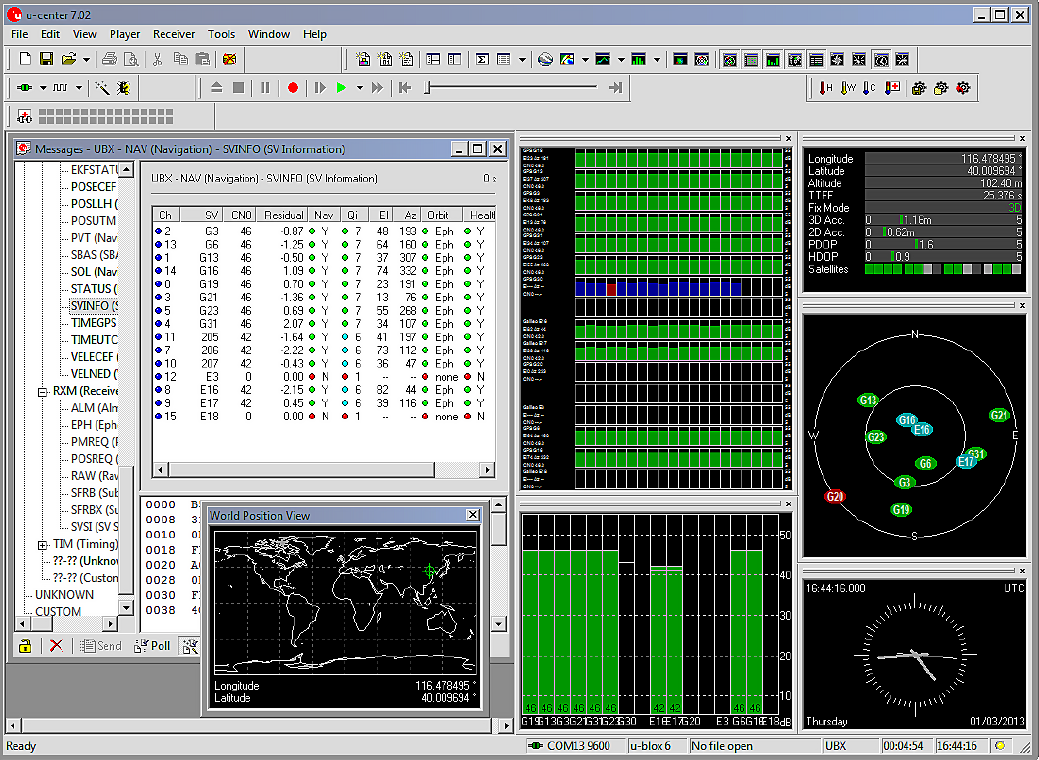Click the red X clear icon
This screenshot has height=760, width=1039.
pos(56,646)
